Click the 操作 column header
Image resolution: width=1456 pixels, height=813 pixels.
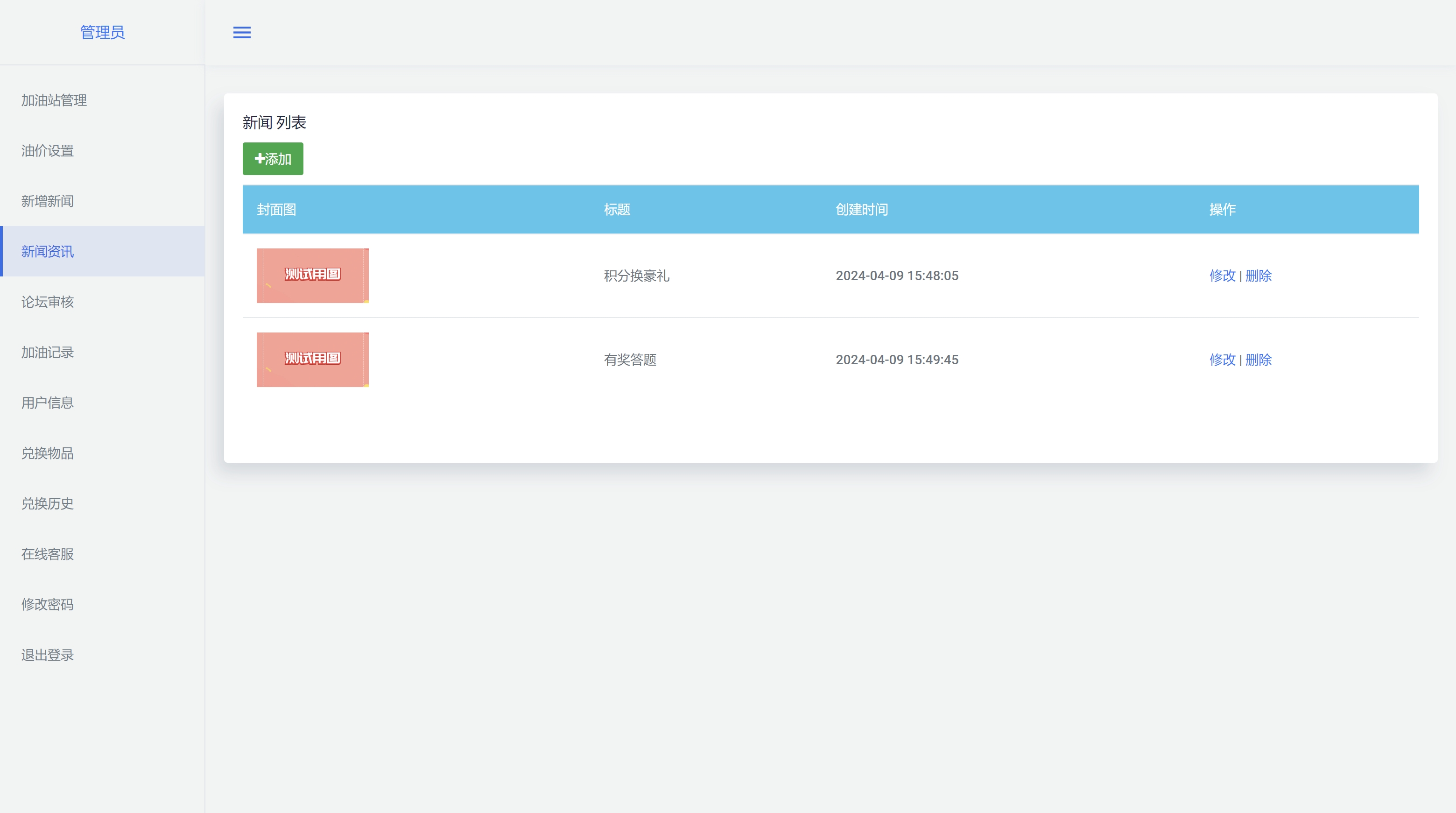pos(1223,210)
